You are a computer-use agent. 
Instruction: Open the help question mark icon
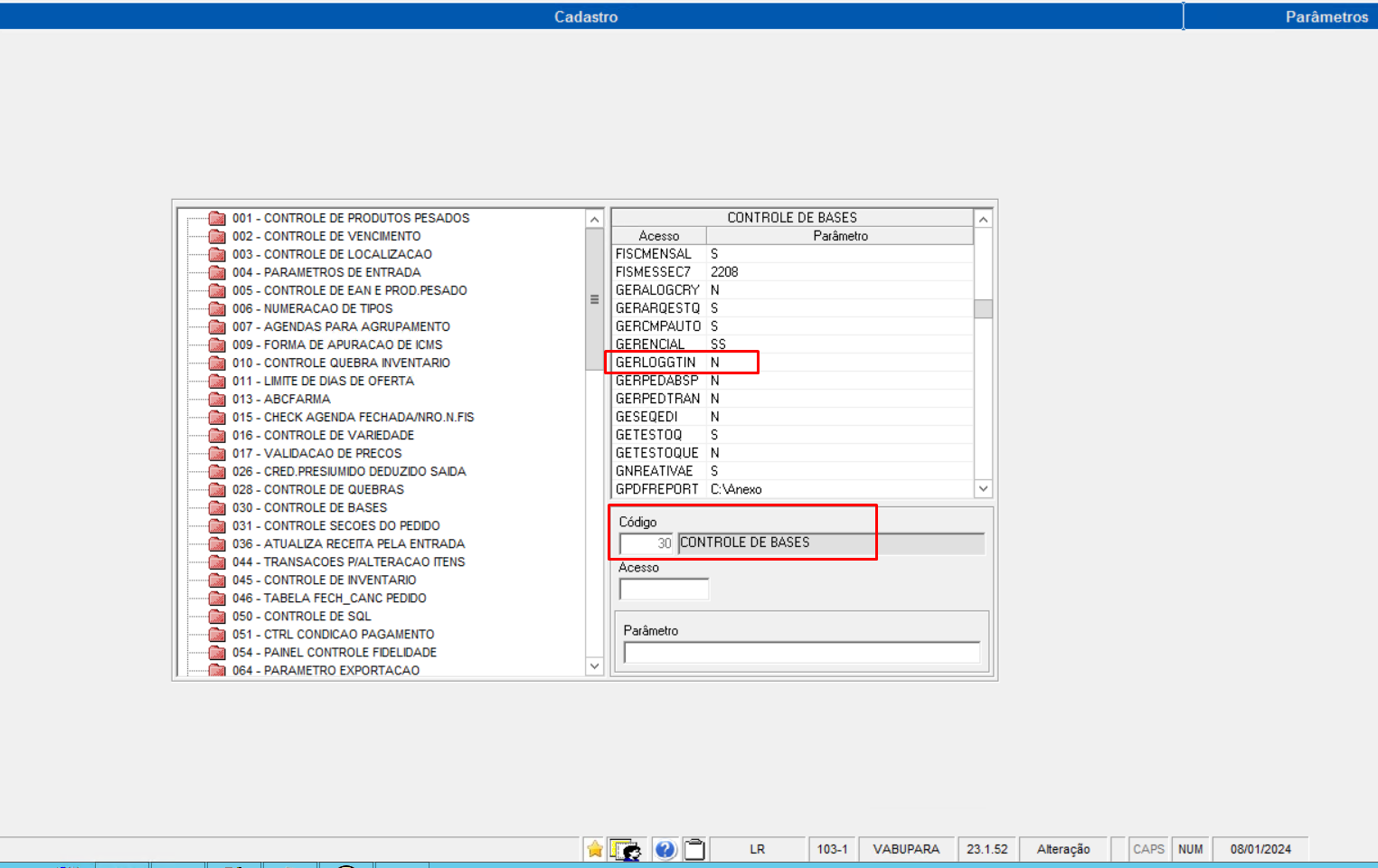666,849
